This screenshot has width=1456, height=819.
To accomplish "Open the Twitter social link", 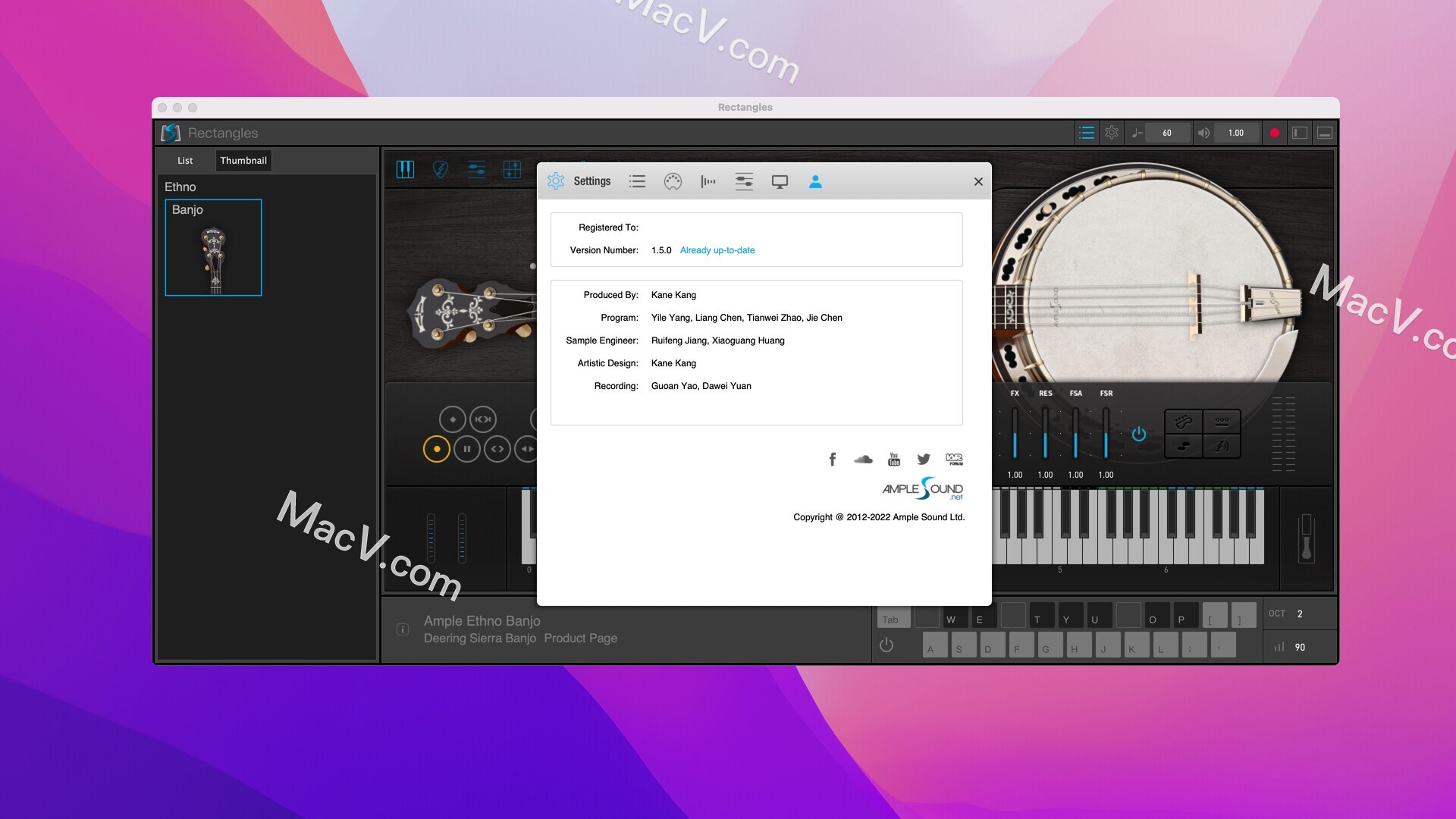I will click(x=924, y=459).
